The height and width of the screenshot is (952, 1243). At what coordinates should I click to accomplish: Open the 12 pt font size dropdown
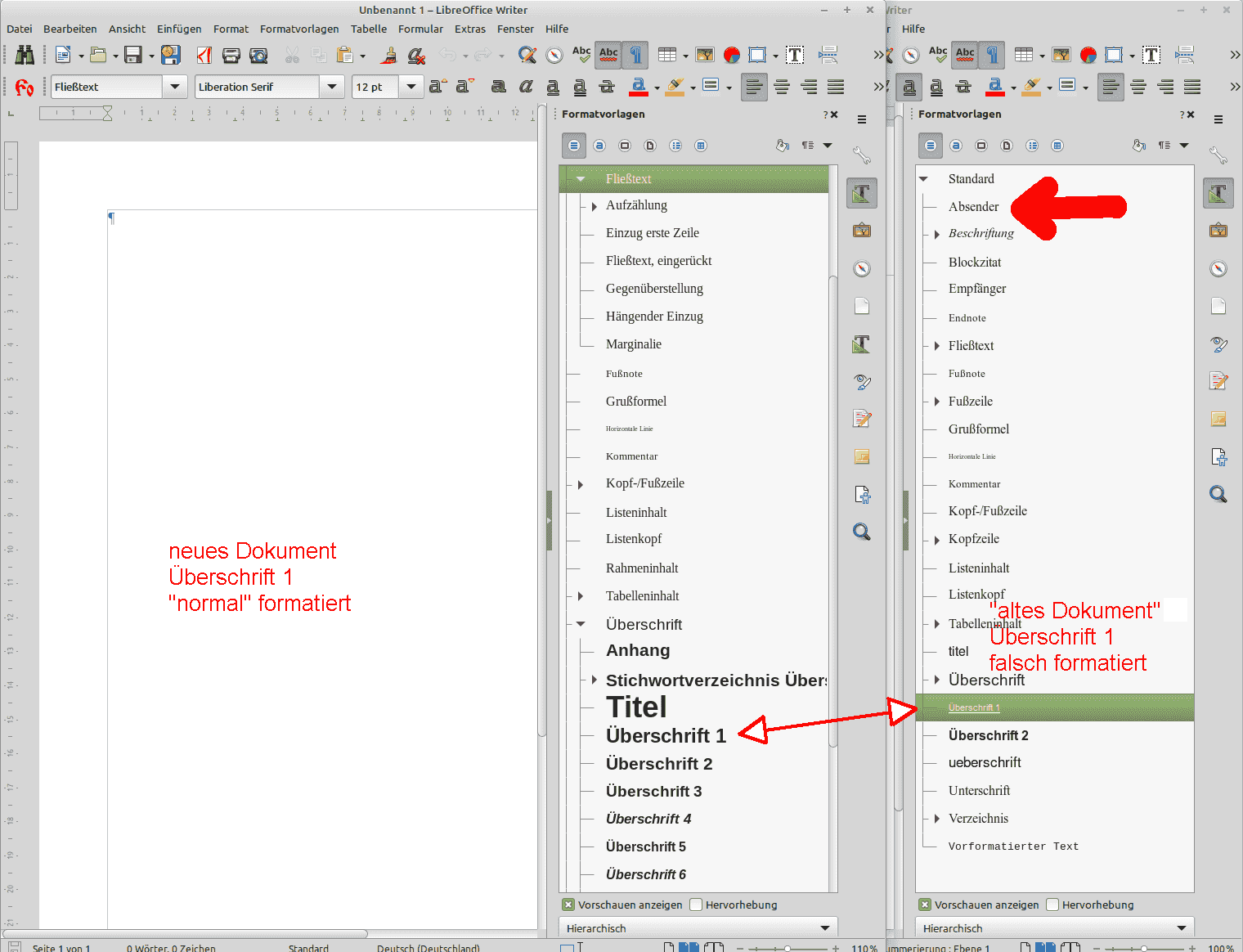point(411,87)
